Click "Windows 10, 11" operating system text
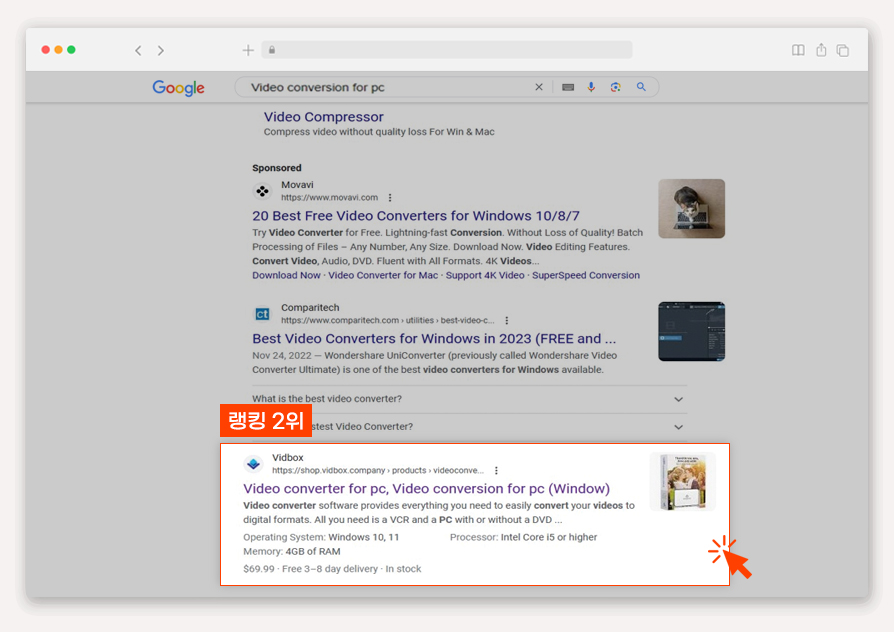 tap(364, 537)
